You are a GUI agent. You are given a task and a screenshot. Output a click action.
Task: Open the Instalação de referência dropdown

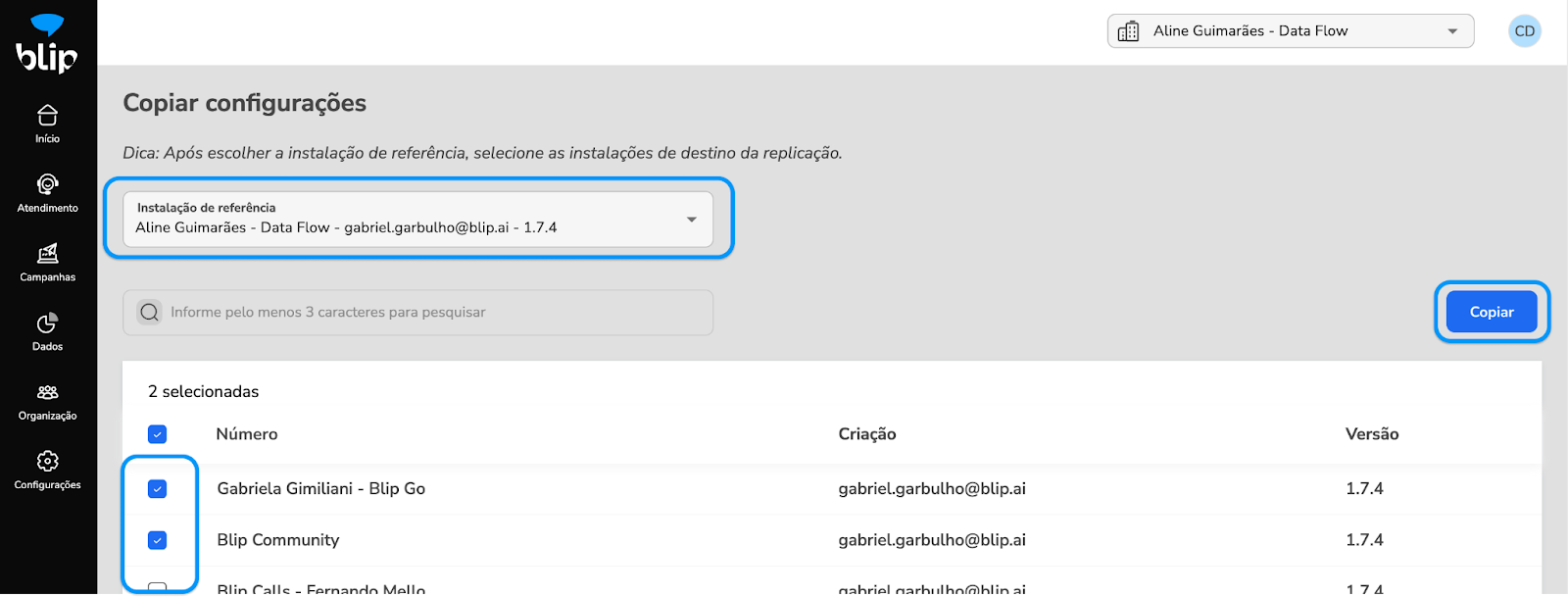417,219
